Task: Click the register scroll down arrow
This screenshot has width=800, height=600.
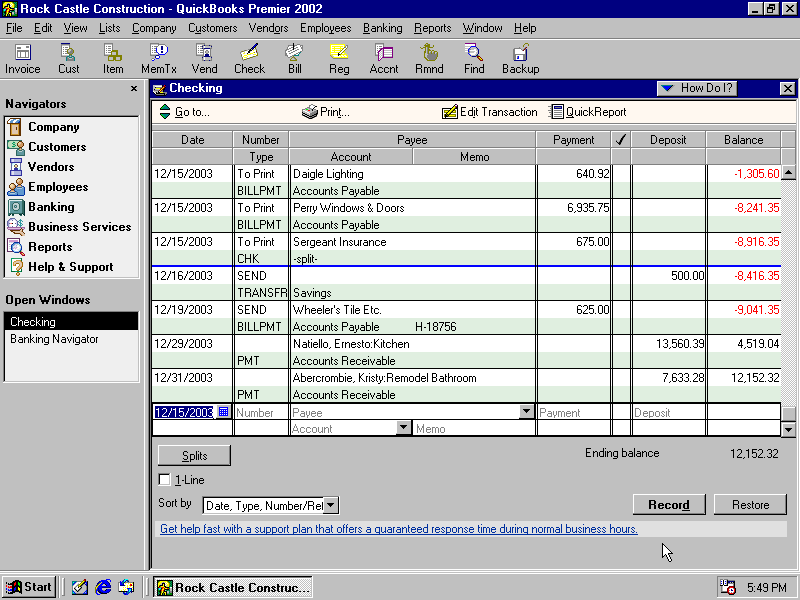Action: coord(788,430)
